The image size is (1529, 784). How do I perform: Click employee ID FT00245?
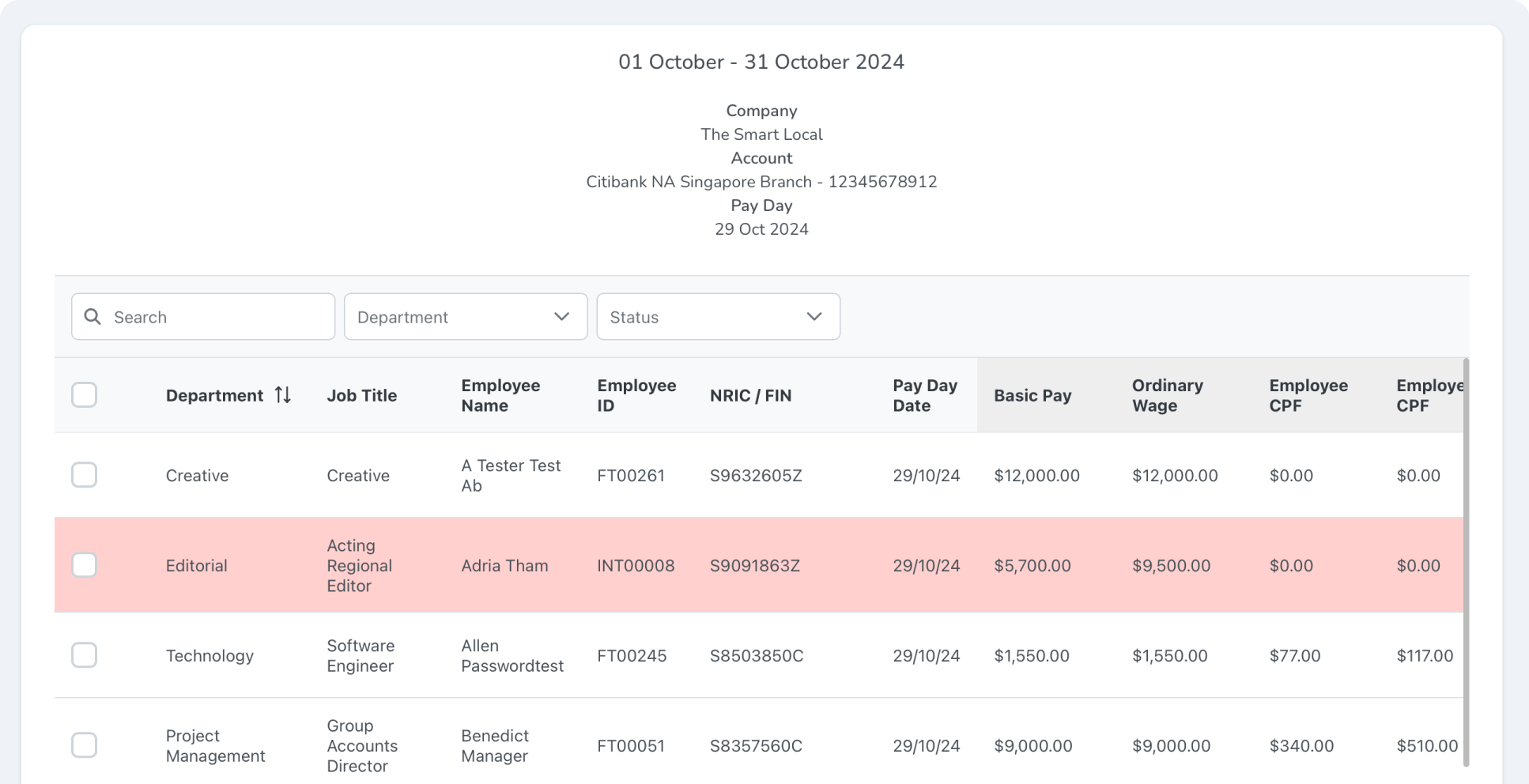pyautogui.click(x=632, y=656)
